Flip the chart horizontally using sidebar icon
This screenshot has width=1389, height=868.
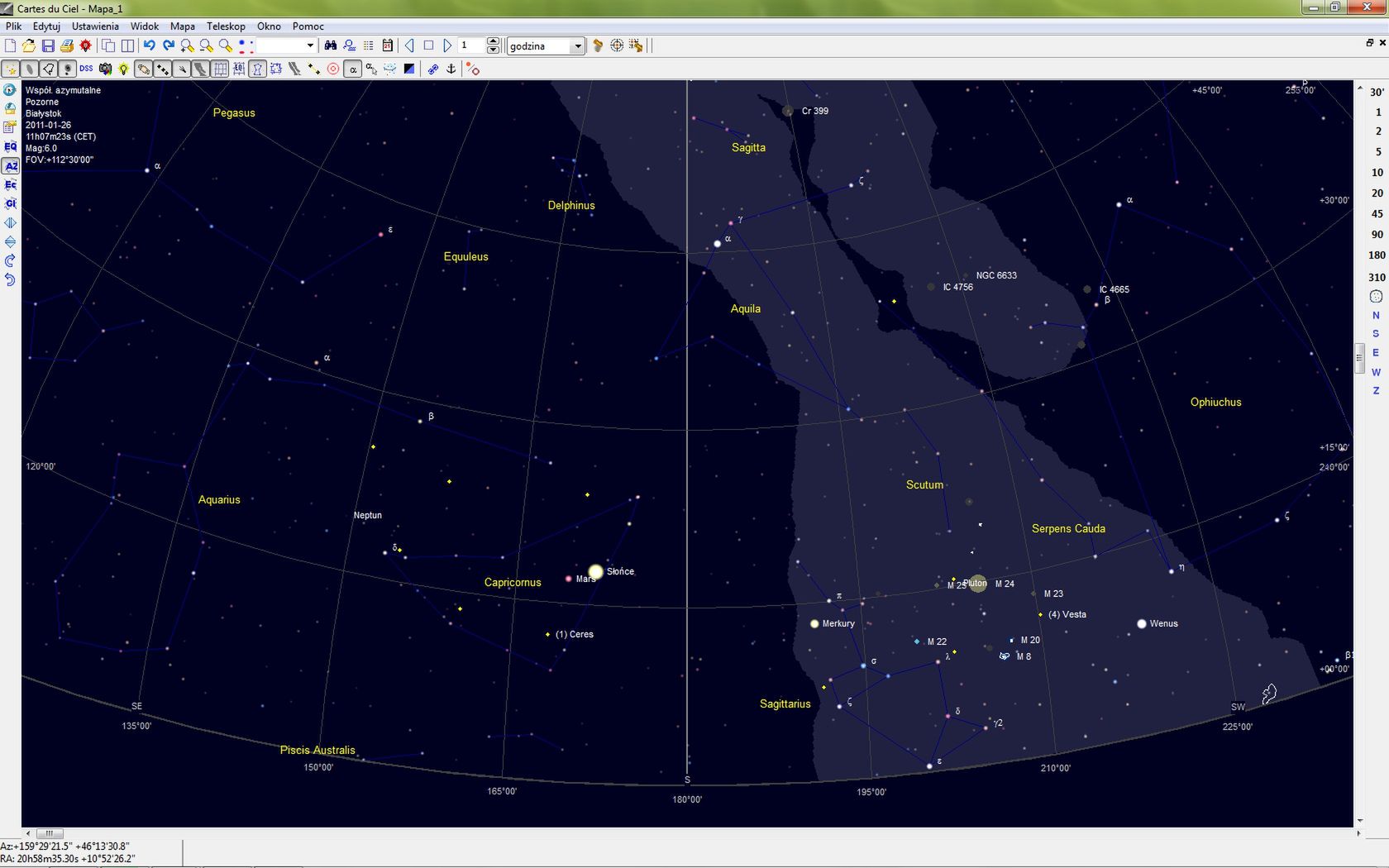pyautogui.click(x=10, y=222)
